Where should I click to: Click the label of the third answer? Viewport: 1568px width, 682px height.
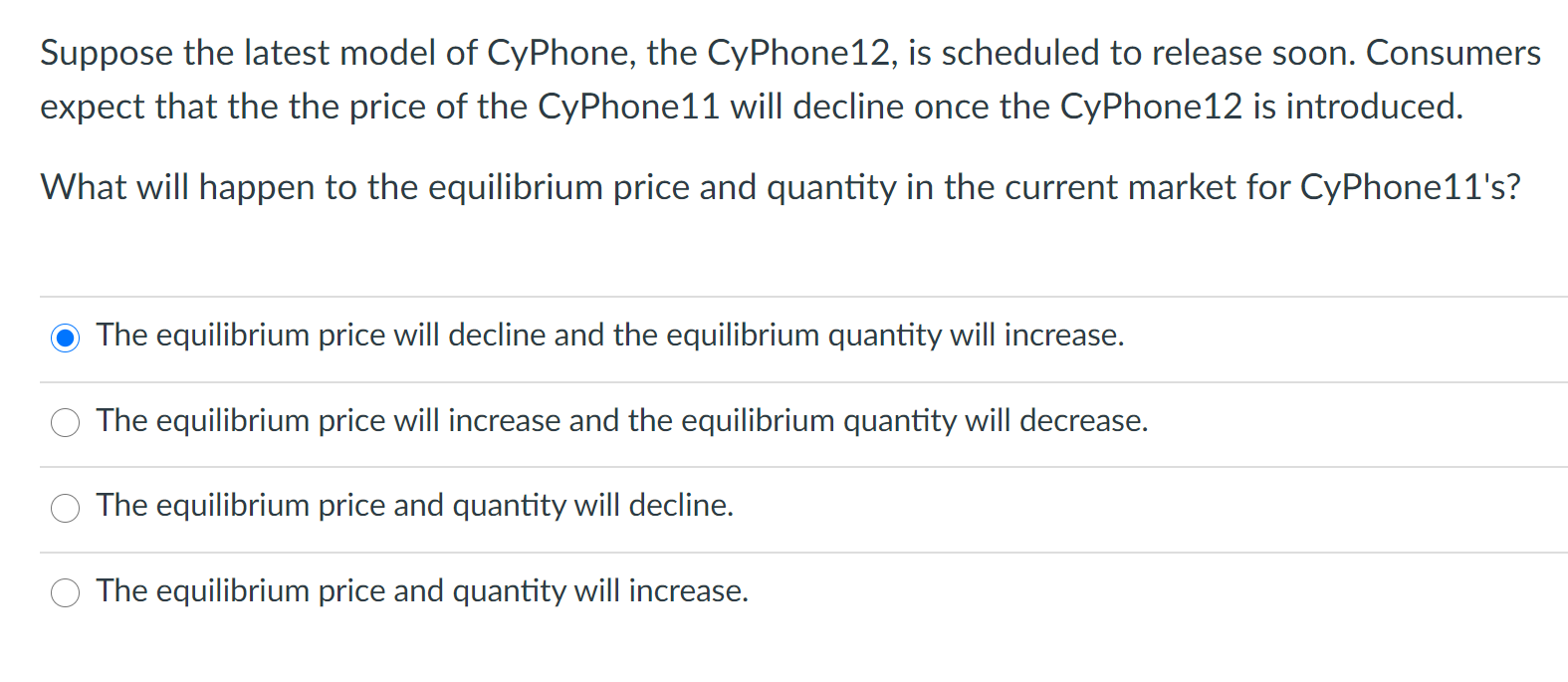tap(414, 506)
